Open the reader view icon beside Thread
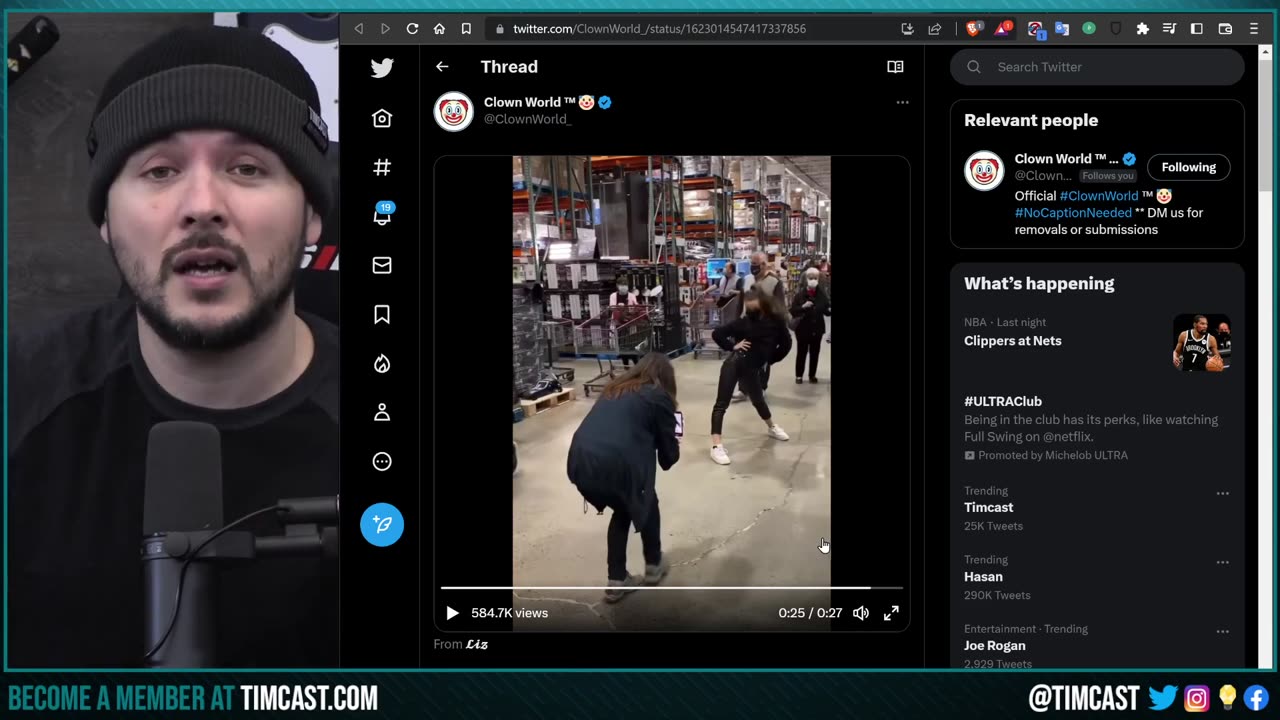 pos(895,67)
